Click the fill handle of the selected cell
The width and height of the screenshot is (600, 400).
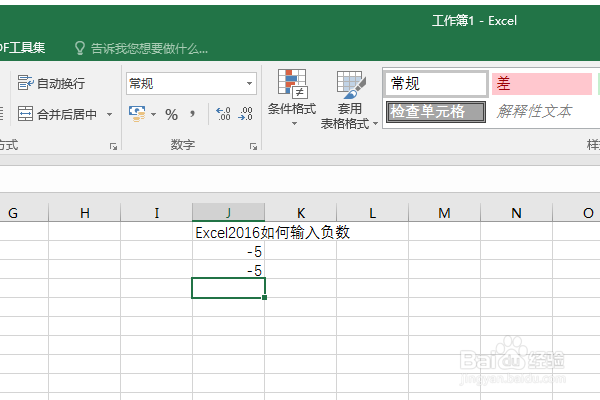(x=264, y=297)
